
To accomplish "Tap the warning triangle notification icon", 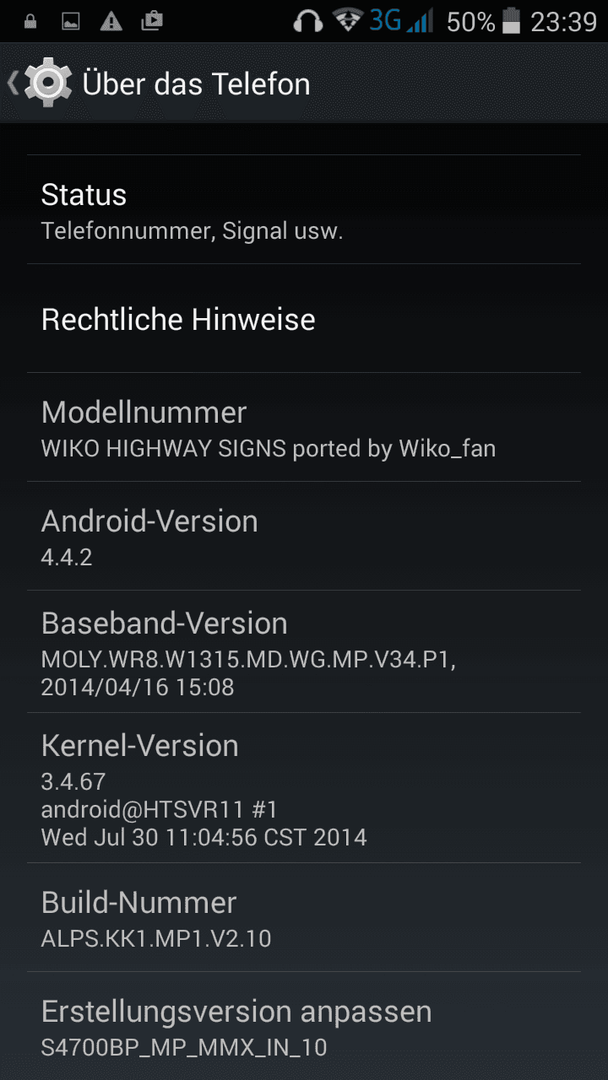I will (110, 22).
